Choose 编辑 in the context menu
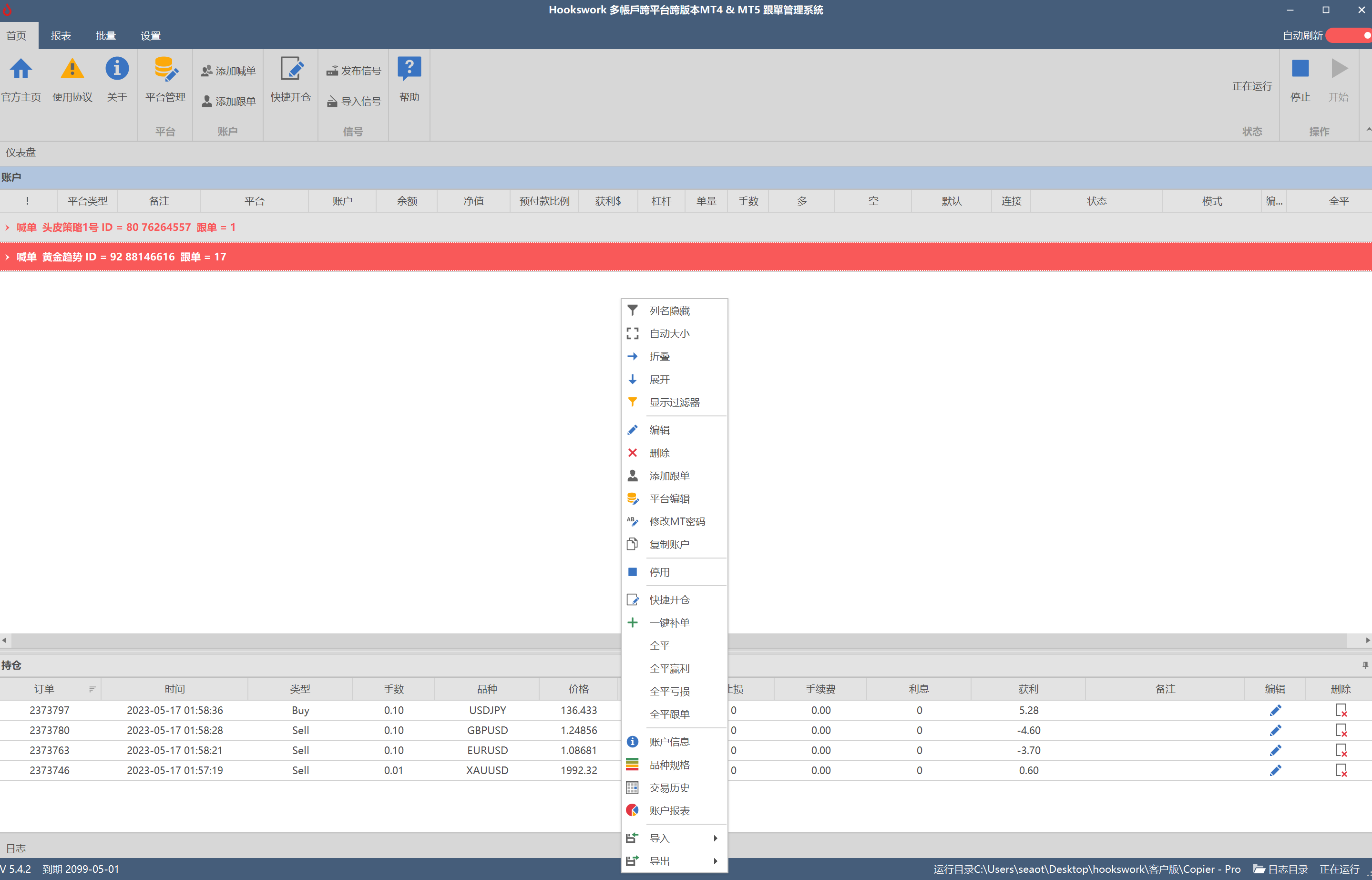The image size is (1372, 880). [x=674, y=430]
